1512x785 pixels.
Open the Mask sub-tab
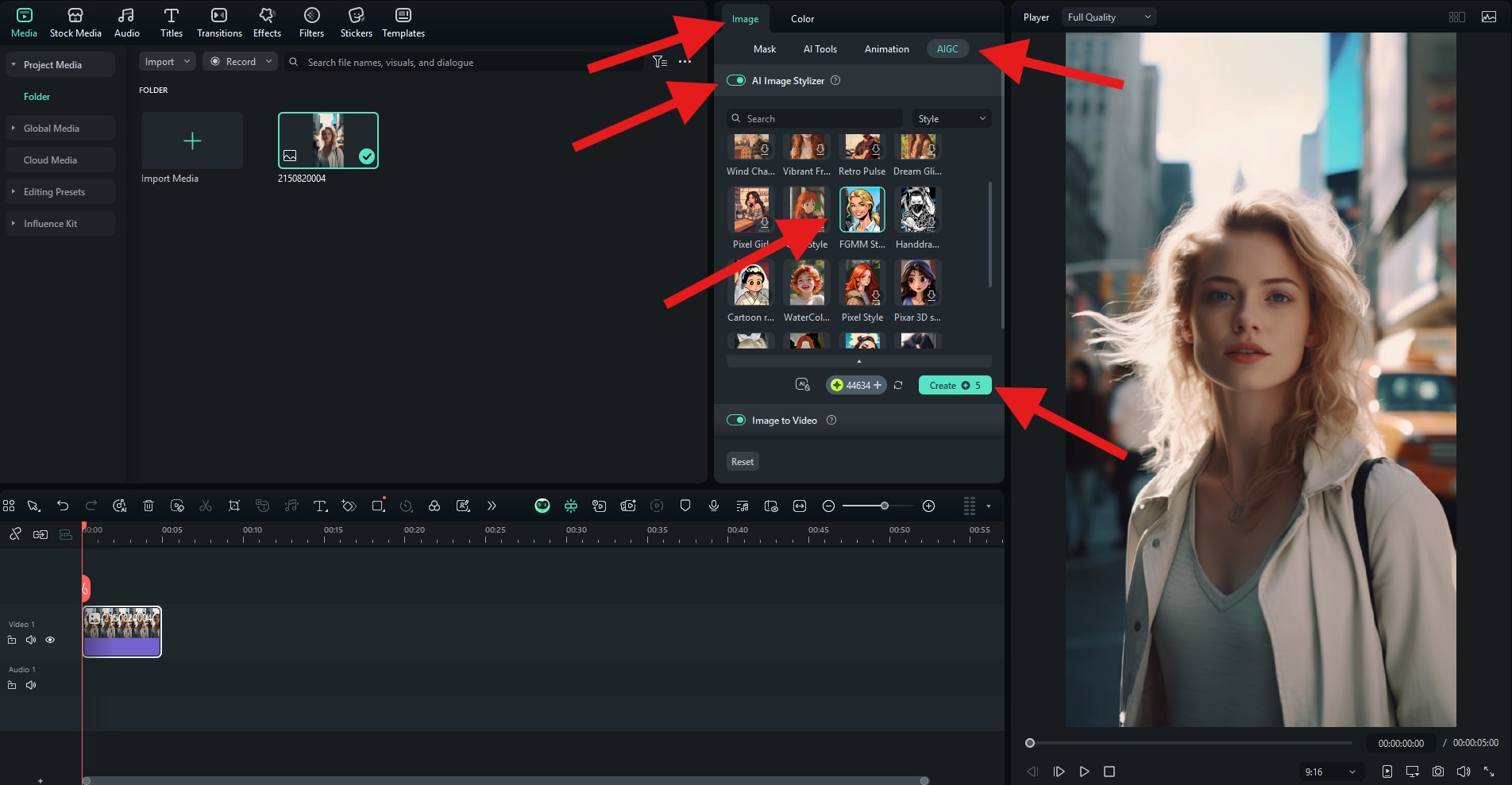coord(765,48)
